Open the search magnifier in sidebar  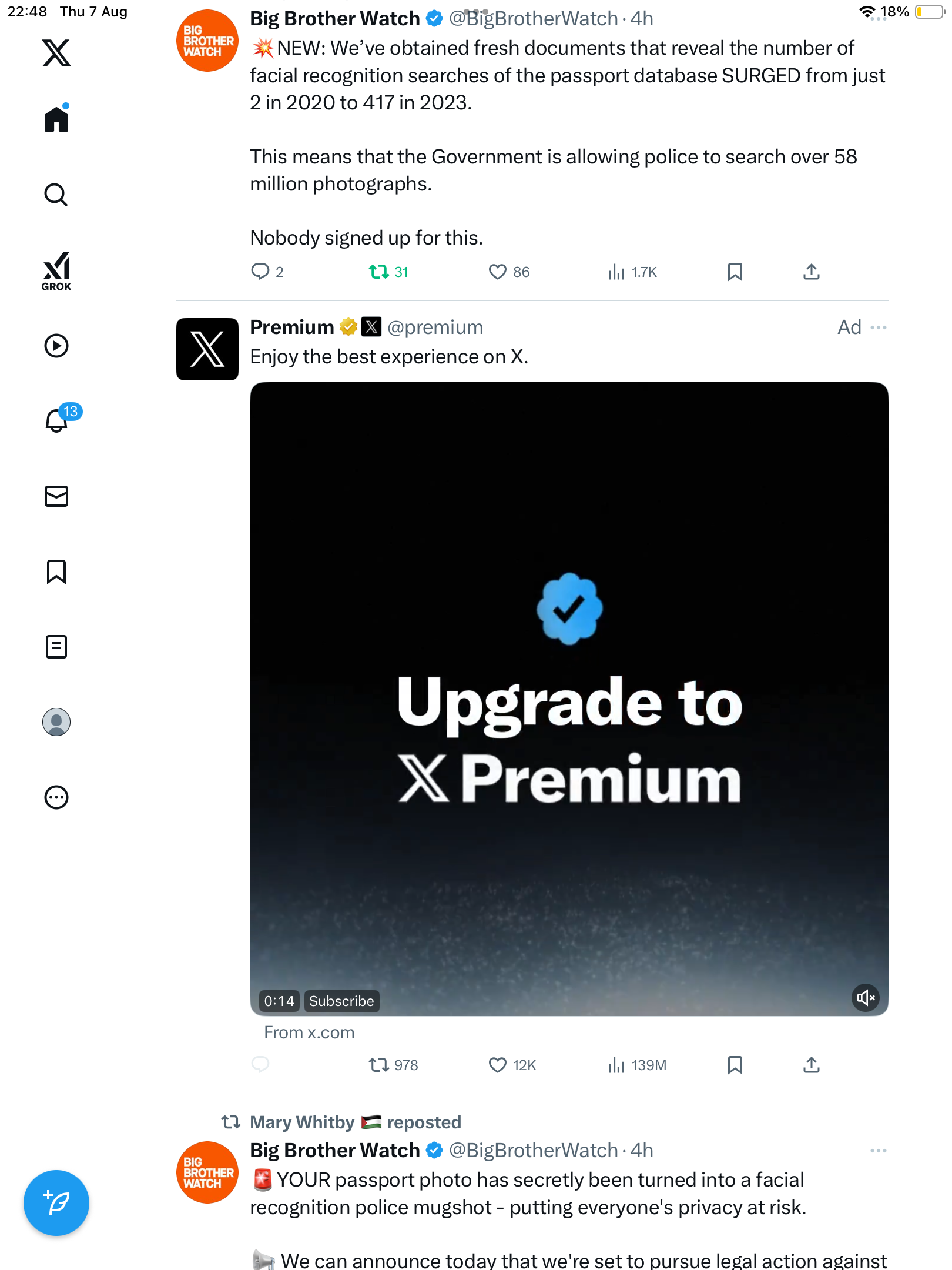(56, 195)
